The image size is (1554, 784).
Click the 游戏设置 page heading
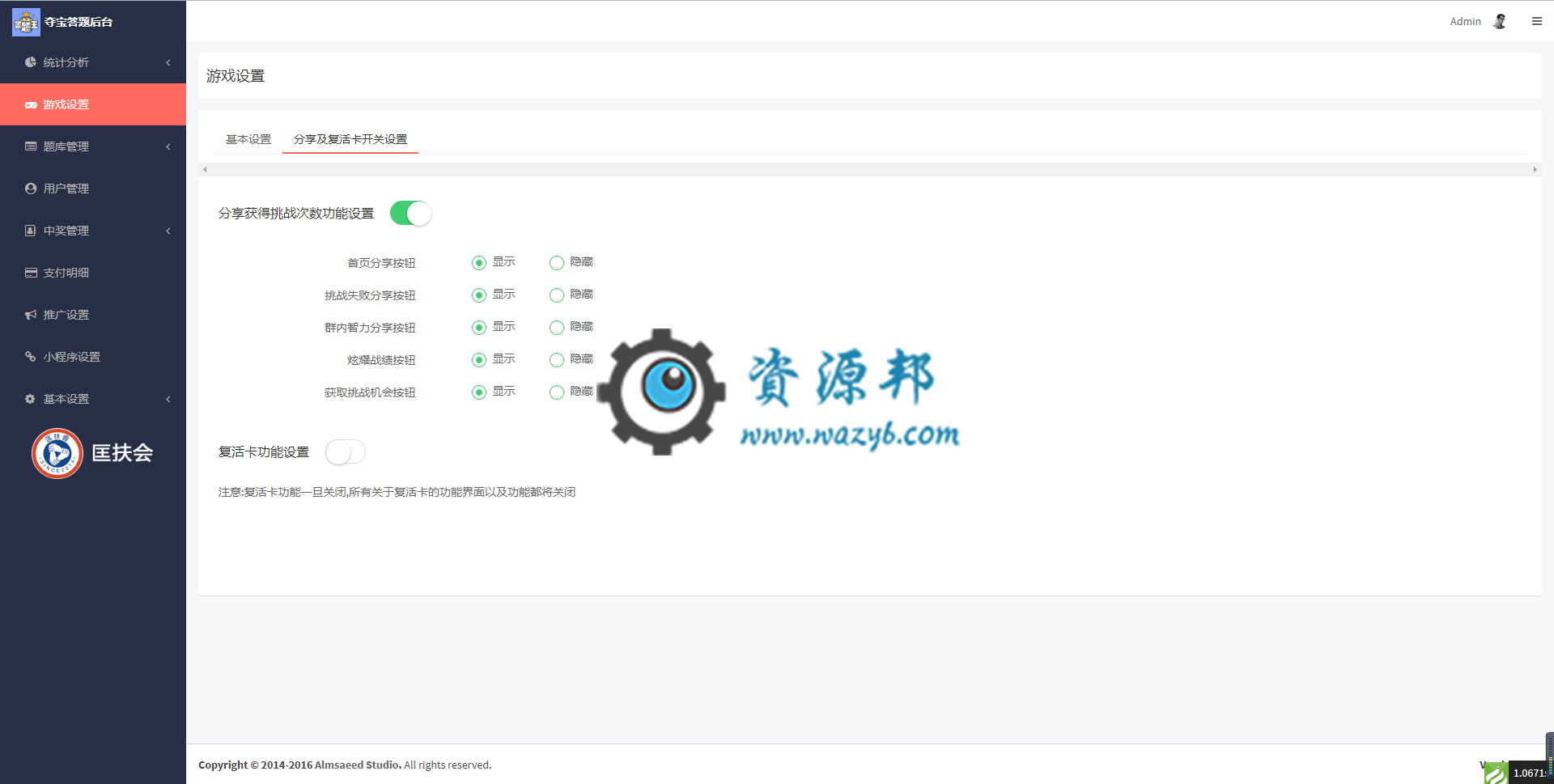[236, 76]
